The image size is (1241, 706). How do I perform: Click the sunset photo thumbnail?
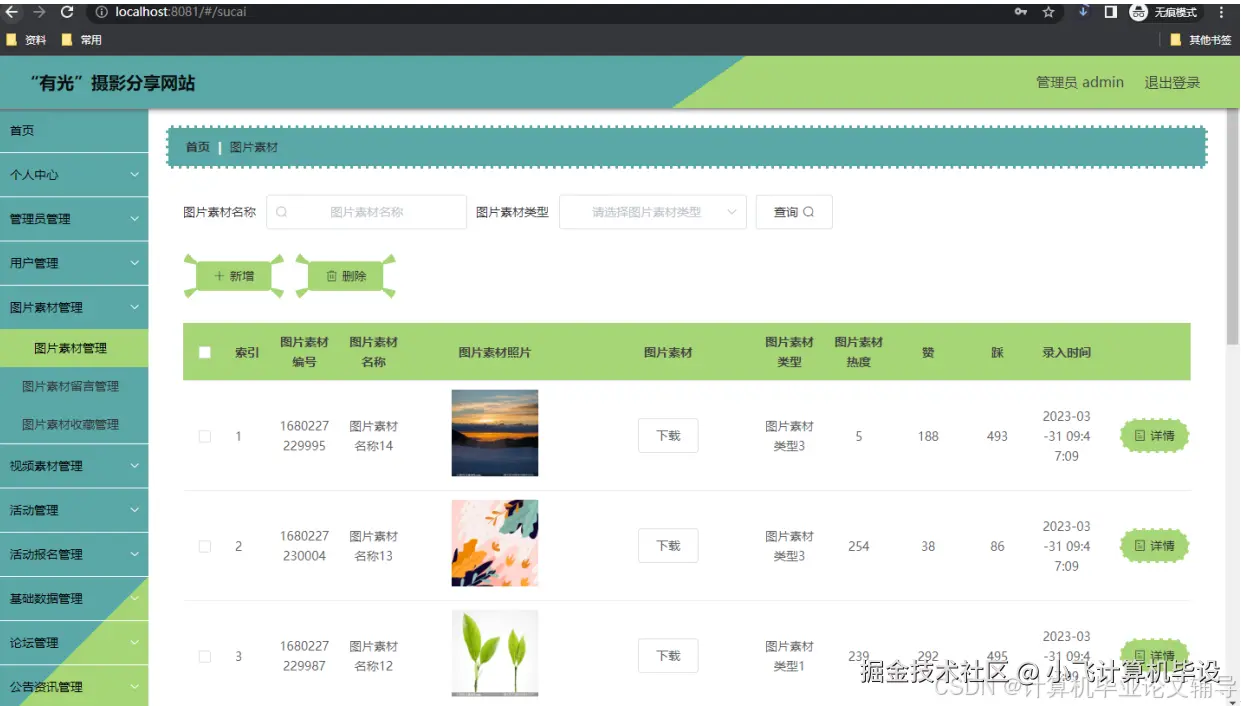pyautogui.click(x=495, y=433)
